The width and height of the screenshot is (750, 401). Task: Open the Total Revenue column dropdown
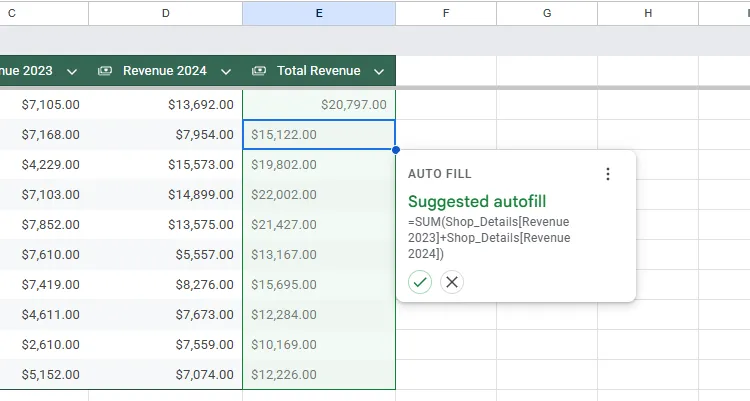tap(379, 71)
